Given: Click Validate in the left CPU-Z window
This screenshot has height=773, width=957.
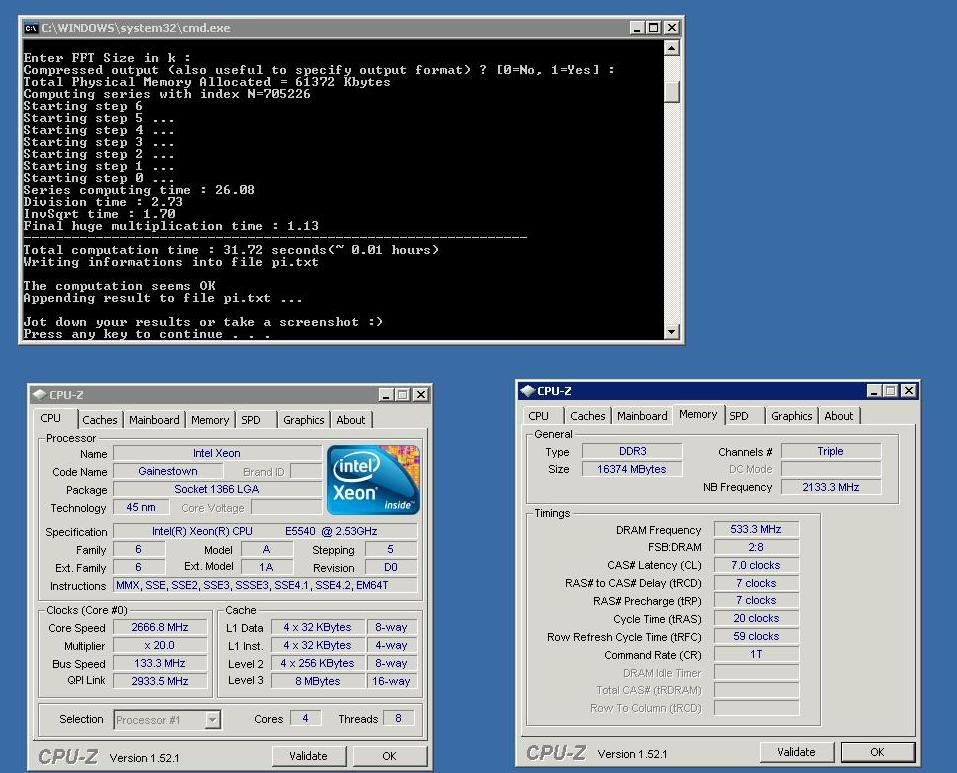Looking at the screenshot, I should [308, 756].
